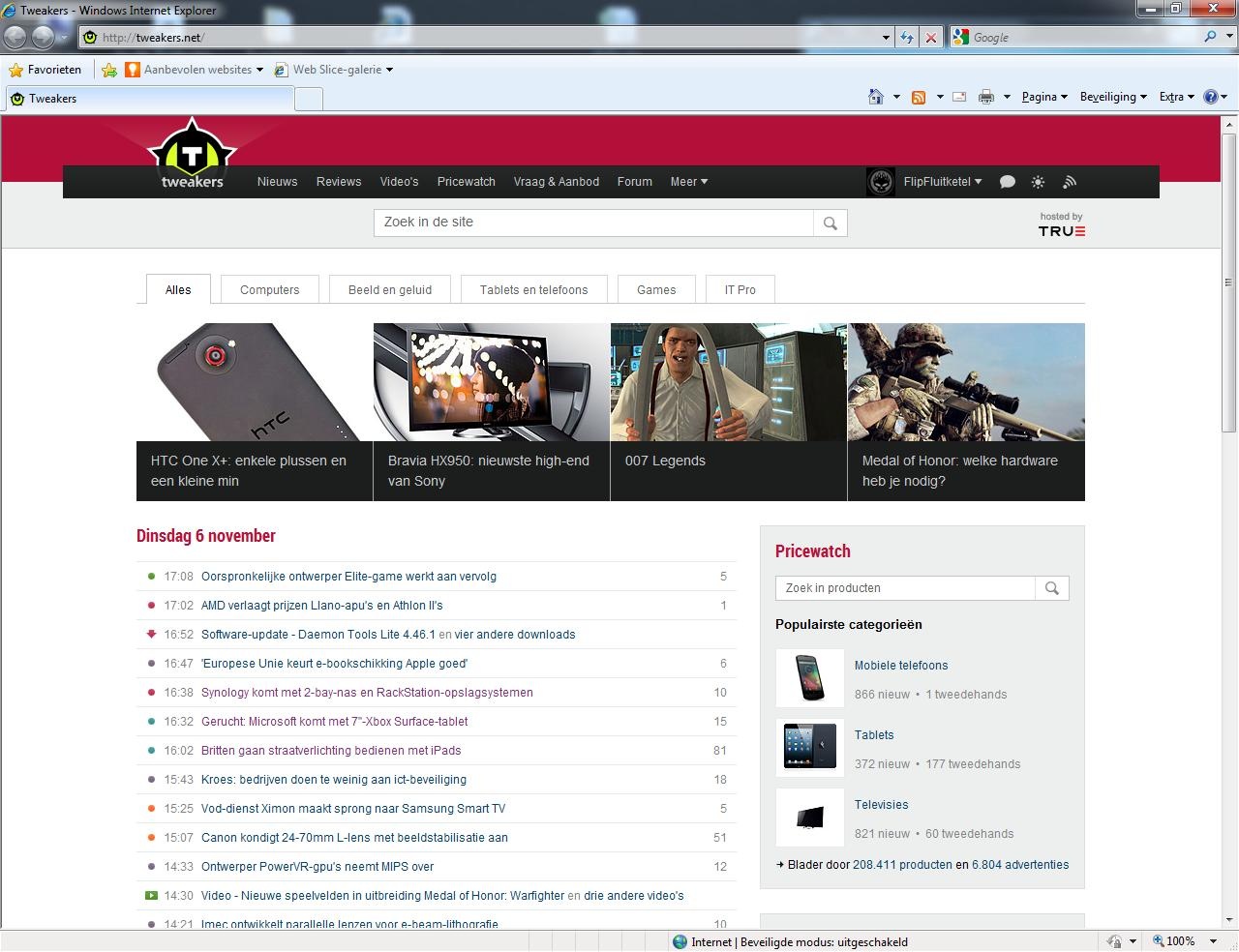This screenshot has width=1239, height=952.
Task: Click the FlipFluitketel user avatar
Action: point(880,182)
